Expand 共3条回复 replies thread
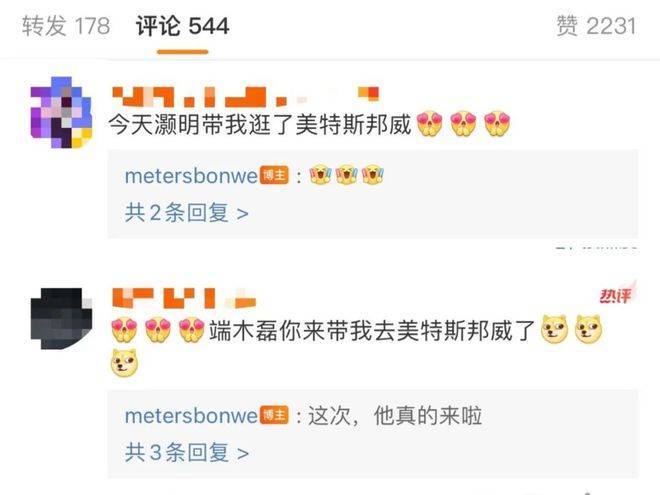Image resolution: width=660 pixels, height=495 pixels. (x=186, y=452)
